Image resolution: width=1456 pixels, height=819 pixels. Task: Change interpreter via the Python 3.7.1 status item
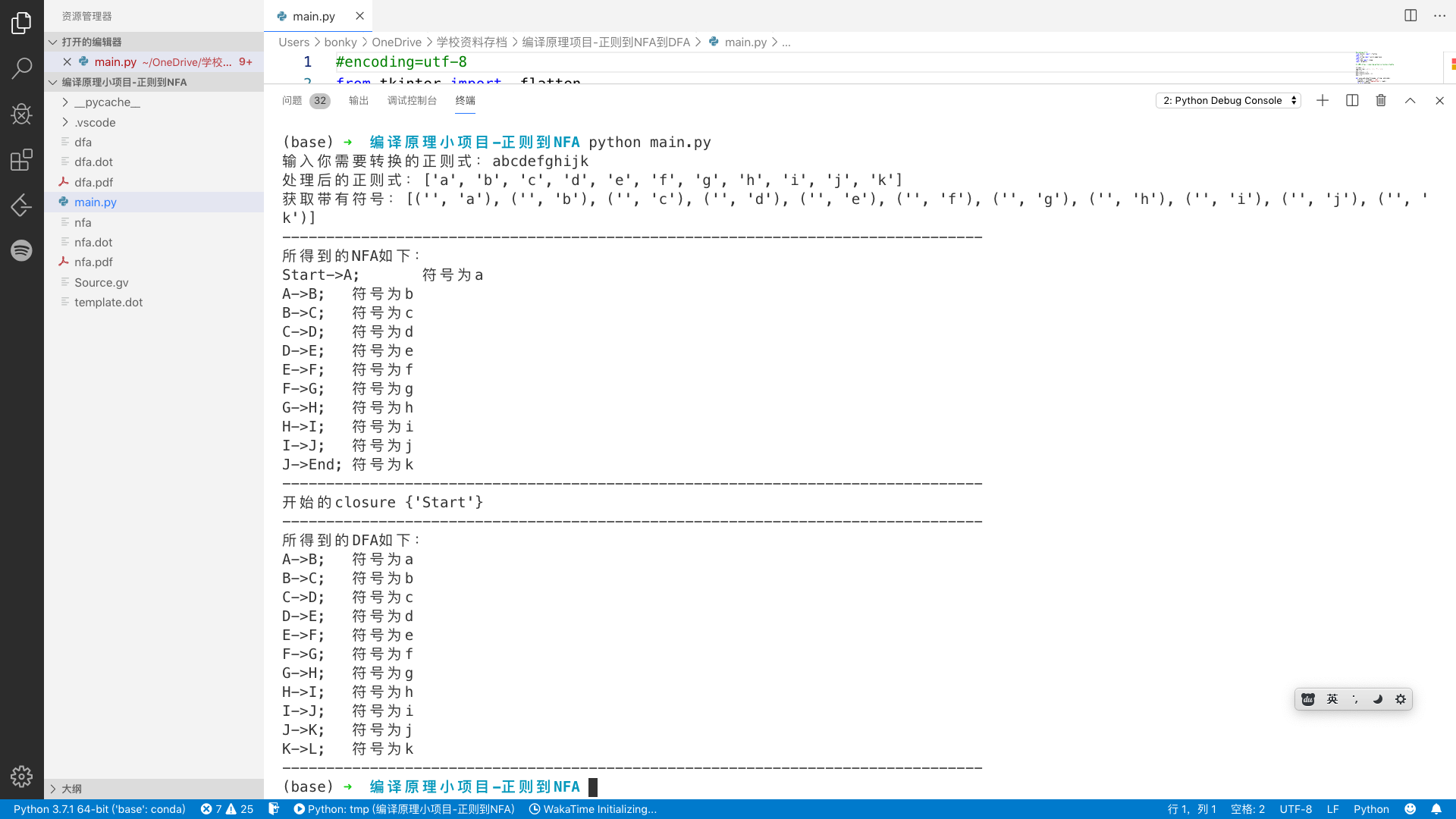click(99, 809)
